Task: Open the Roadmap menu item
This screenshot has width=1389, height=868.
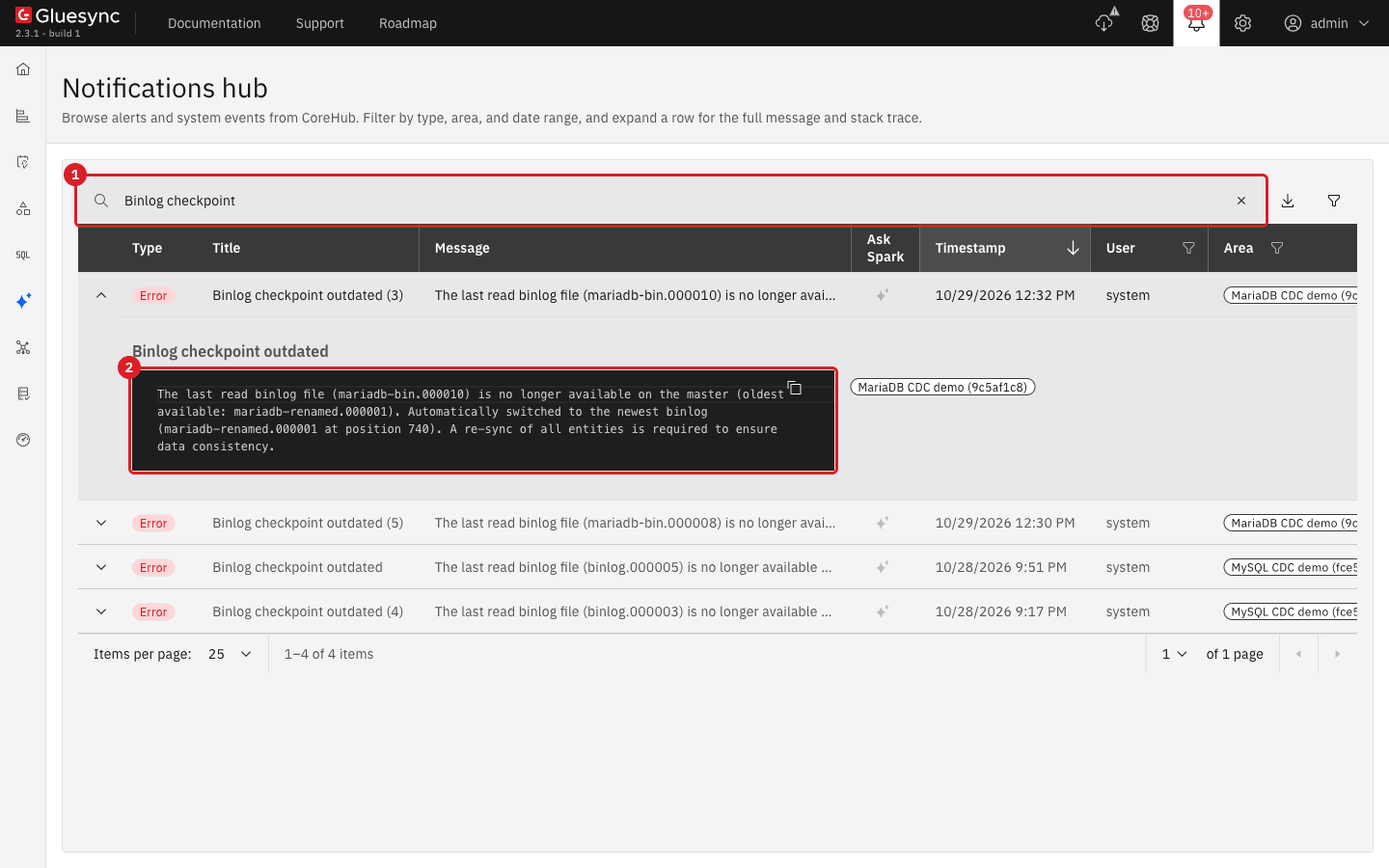Action: click(408, 23)
